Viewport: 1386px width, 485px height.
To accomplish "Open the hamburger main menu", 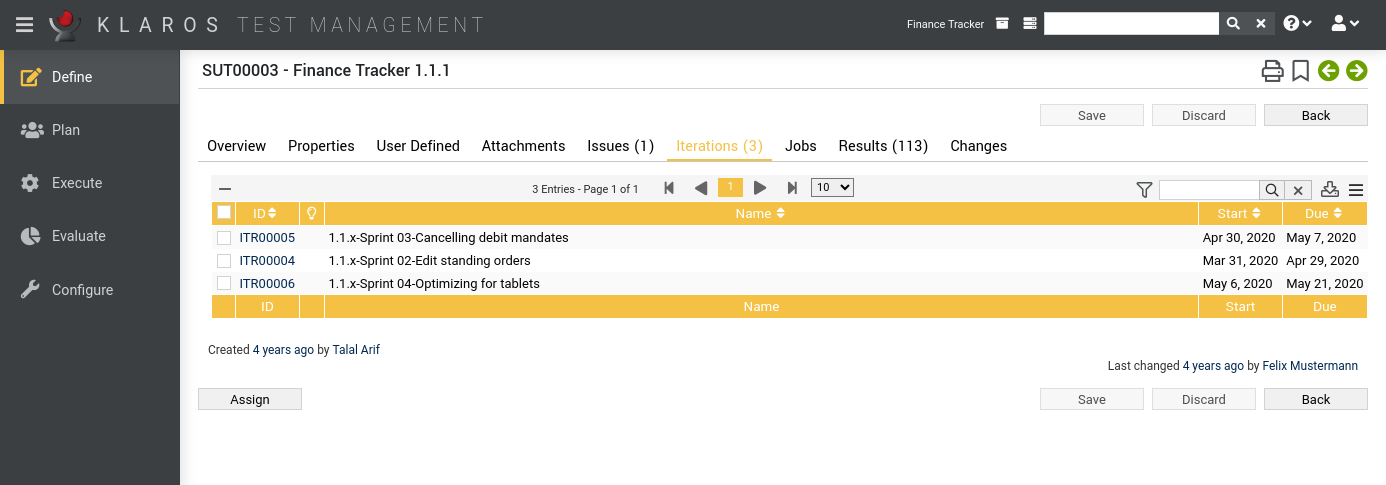I will [24, 24].
